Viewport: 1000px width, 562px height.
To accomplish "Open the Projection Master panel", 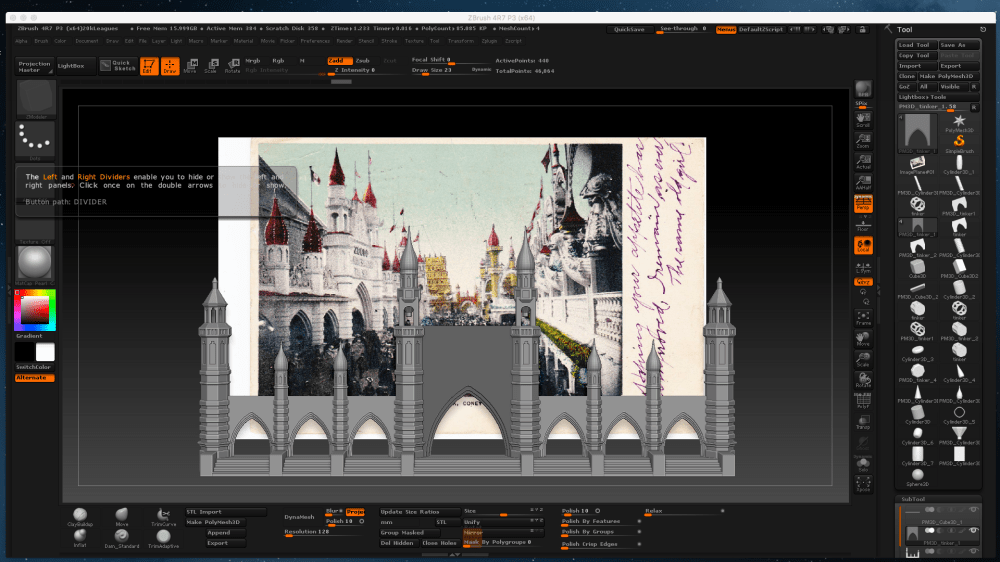I will [34, 66].
